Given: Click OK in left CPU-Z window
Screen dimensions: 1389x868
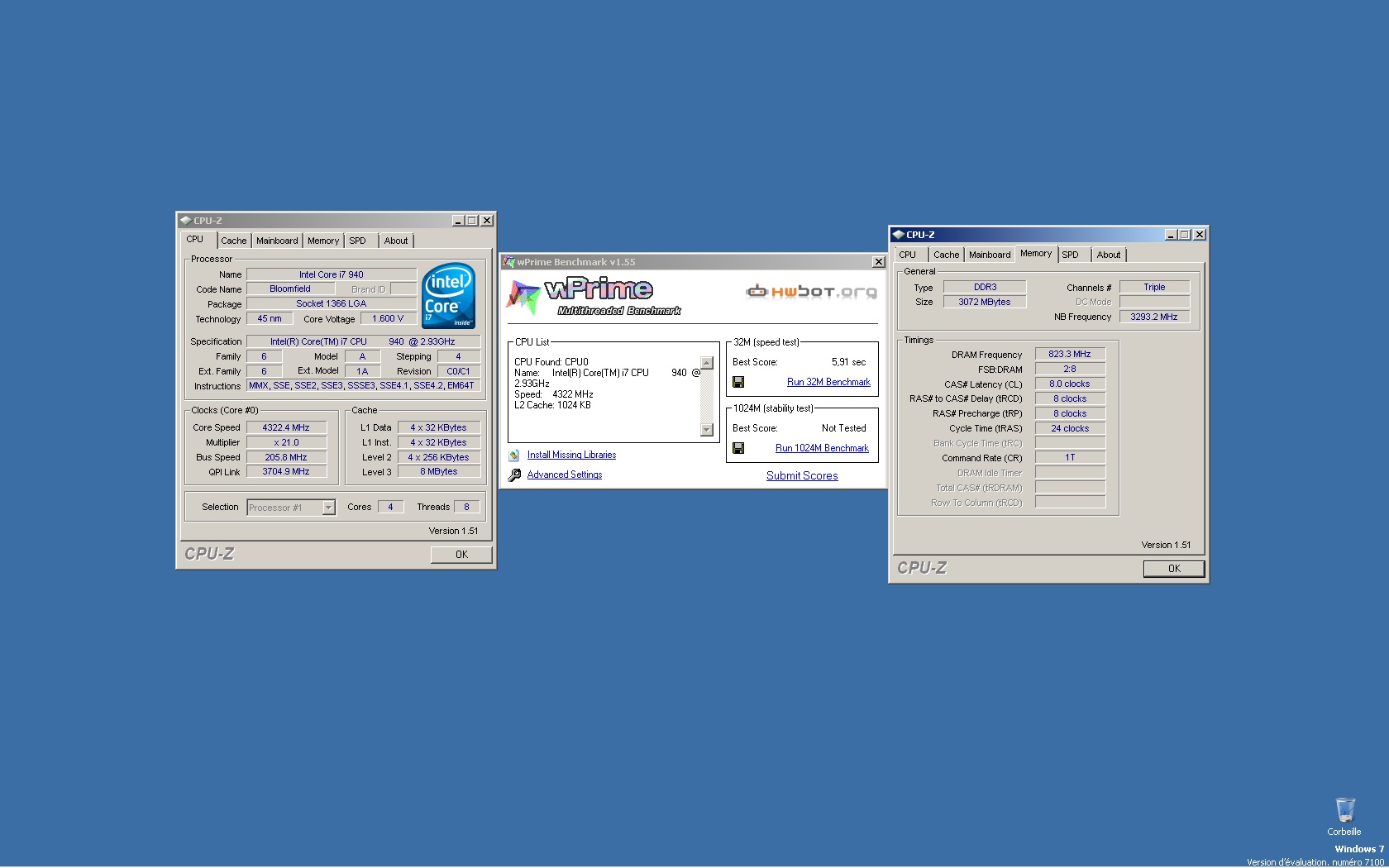Looking at the screenshot, I should coord(461,555).
